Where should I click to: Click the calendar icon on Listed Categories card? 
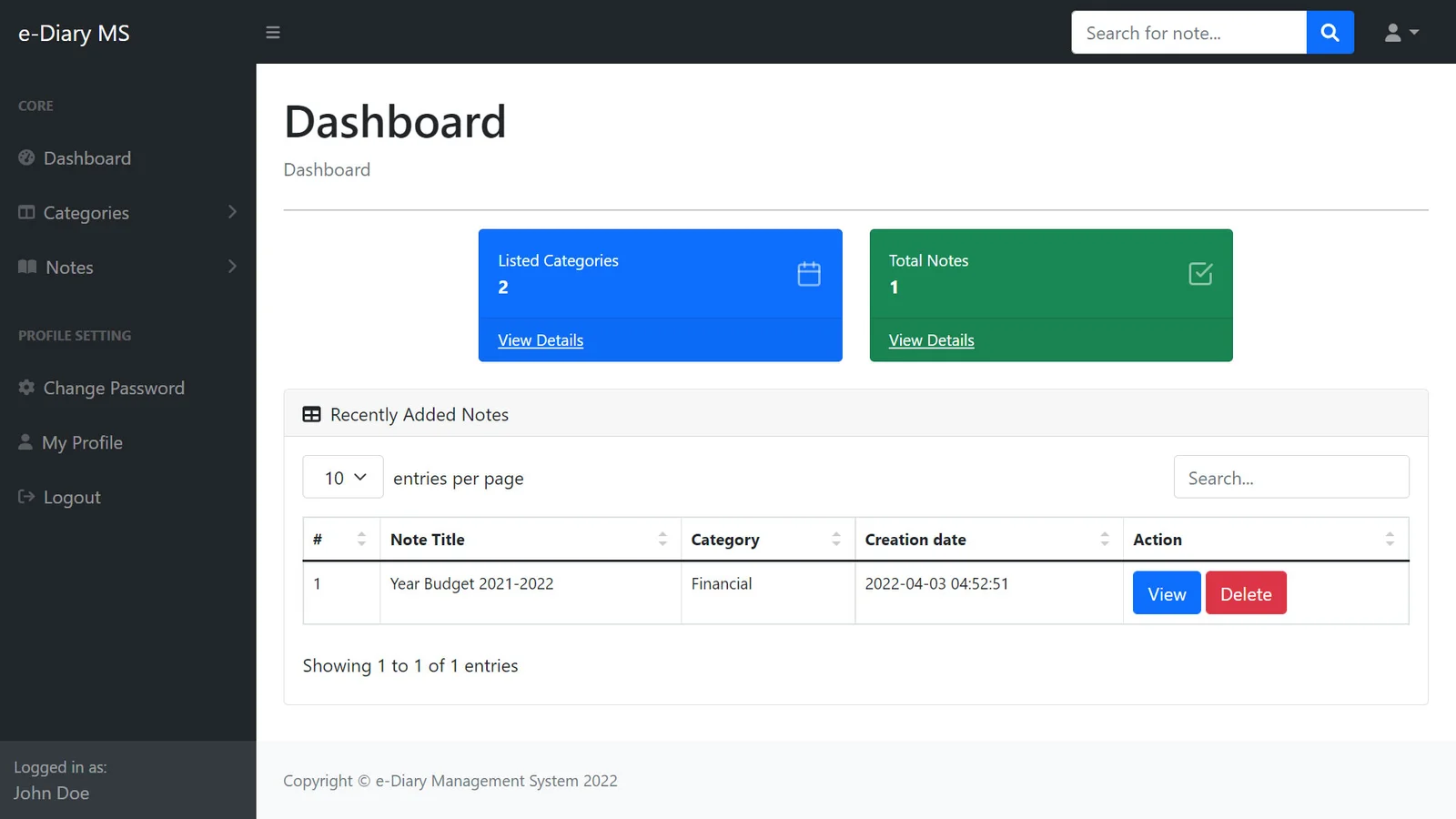[809, 274]
